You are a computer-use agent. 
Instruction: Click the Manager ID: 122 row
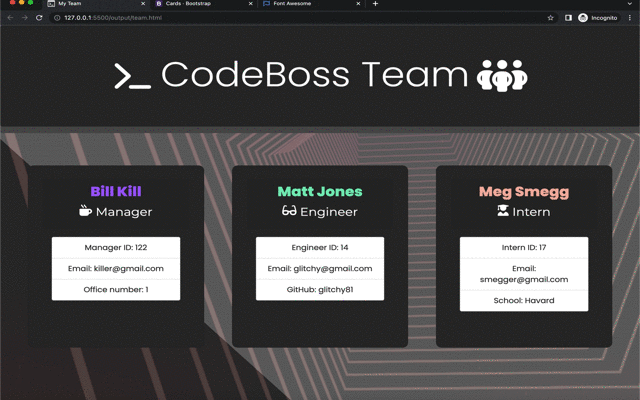point(116,247)
